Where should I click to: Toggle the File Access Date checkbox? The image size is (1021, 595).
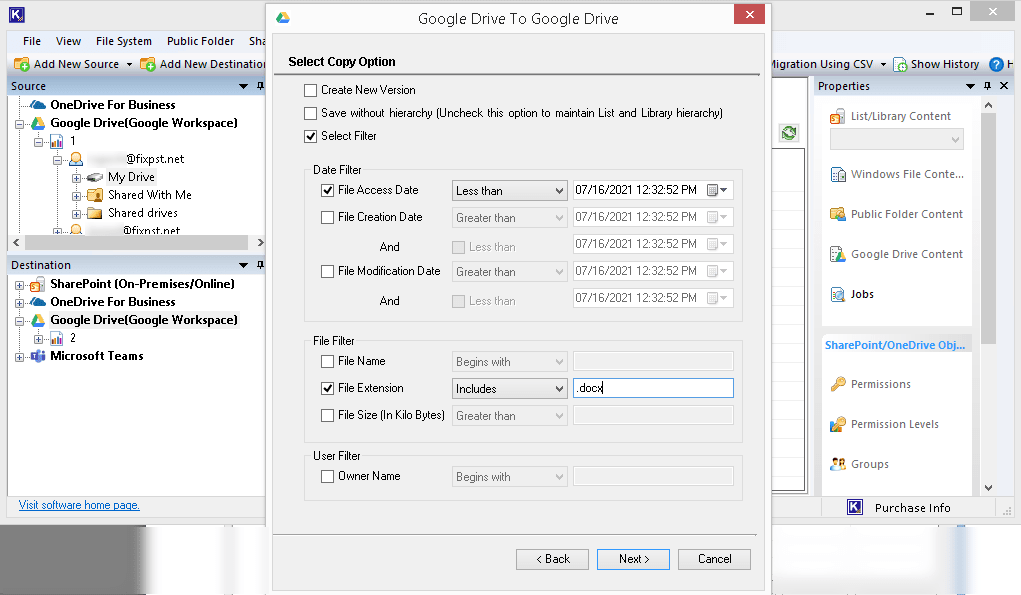tap(328, 191)
